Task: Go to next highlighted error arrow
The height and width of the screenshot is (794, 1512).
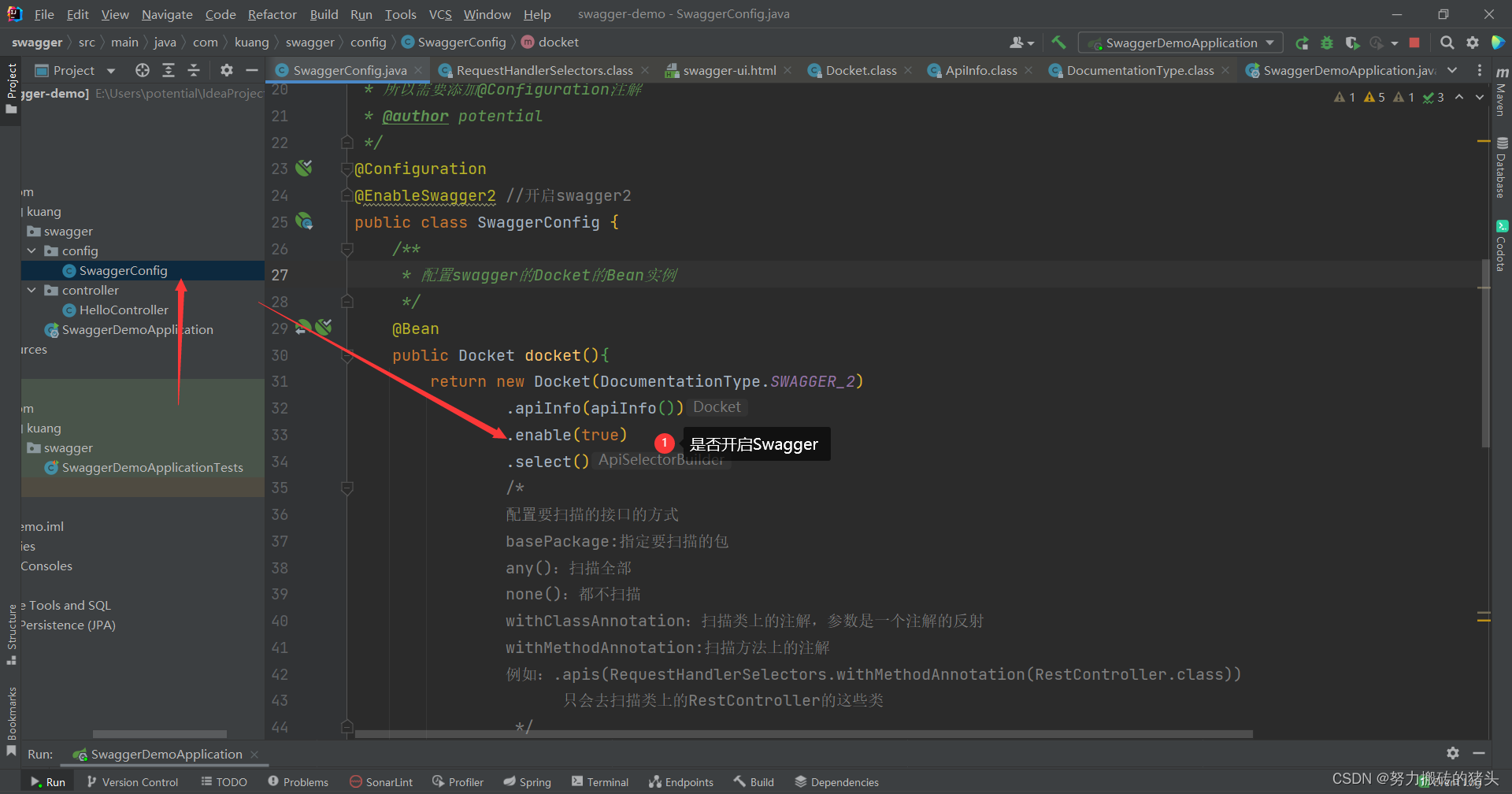Action: [1480, 97]
